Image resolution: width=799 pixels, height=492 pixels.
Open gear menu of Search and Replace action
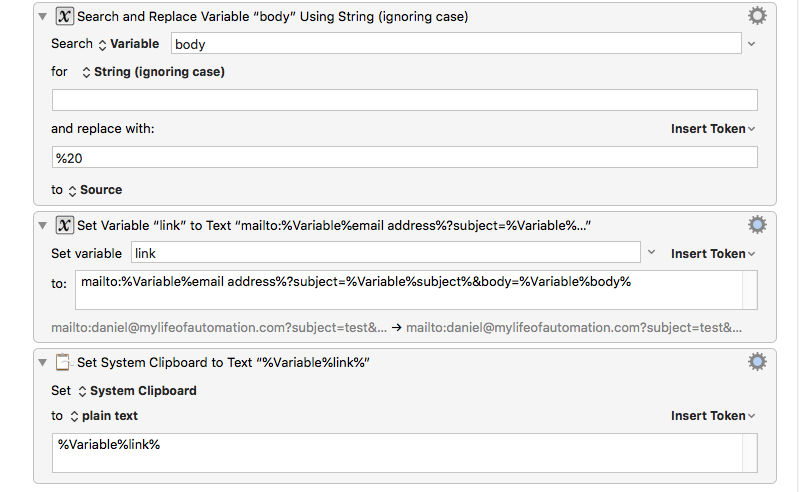tap(757, 16)
